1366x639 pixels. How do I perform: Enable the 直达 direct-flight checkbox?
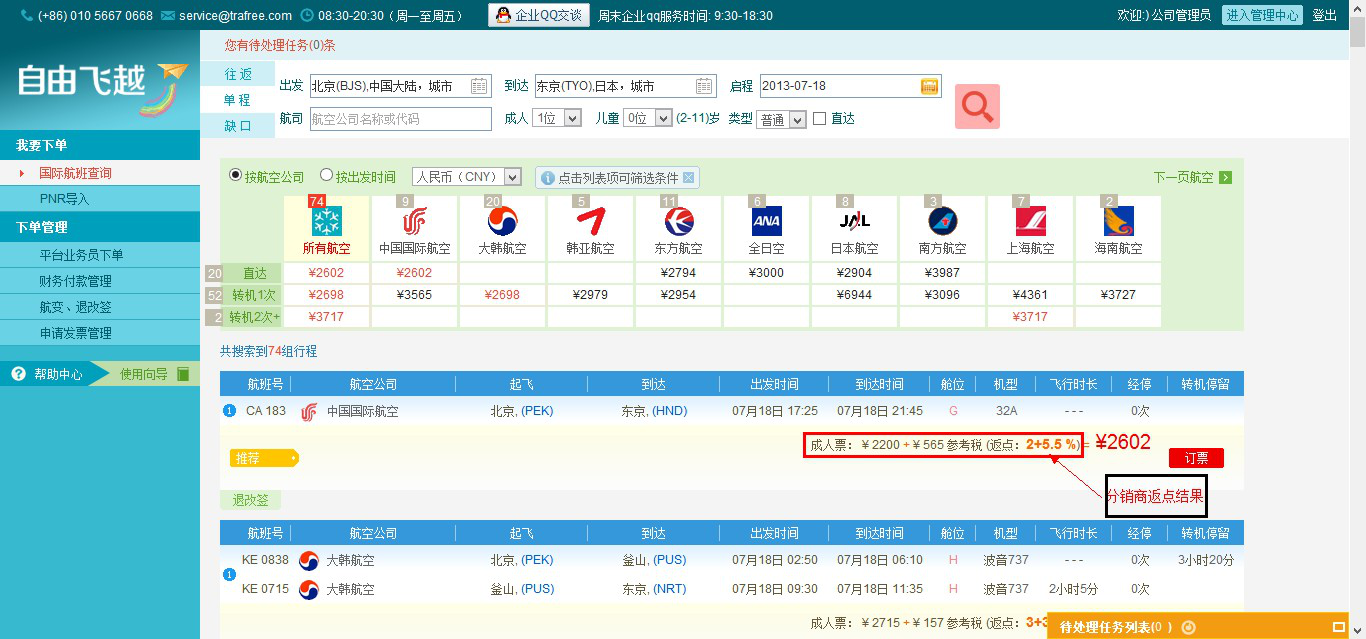click(x=820, y=119)
